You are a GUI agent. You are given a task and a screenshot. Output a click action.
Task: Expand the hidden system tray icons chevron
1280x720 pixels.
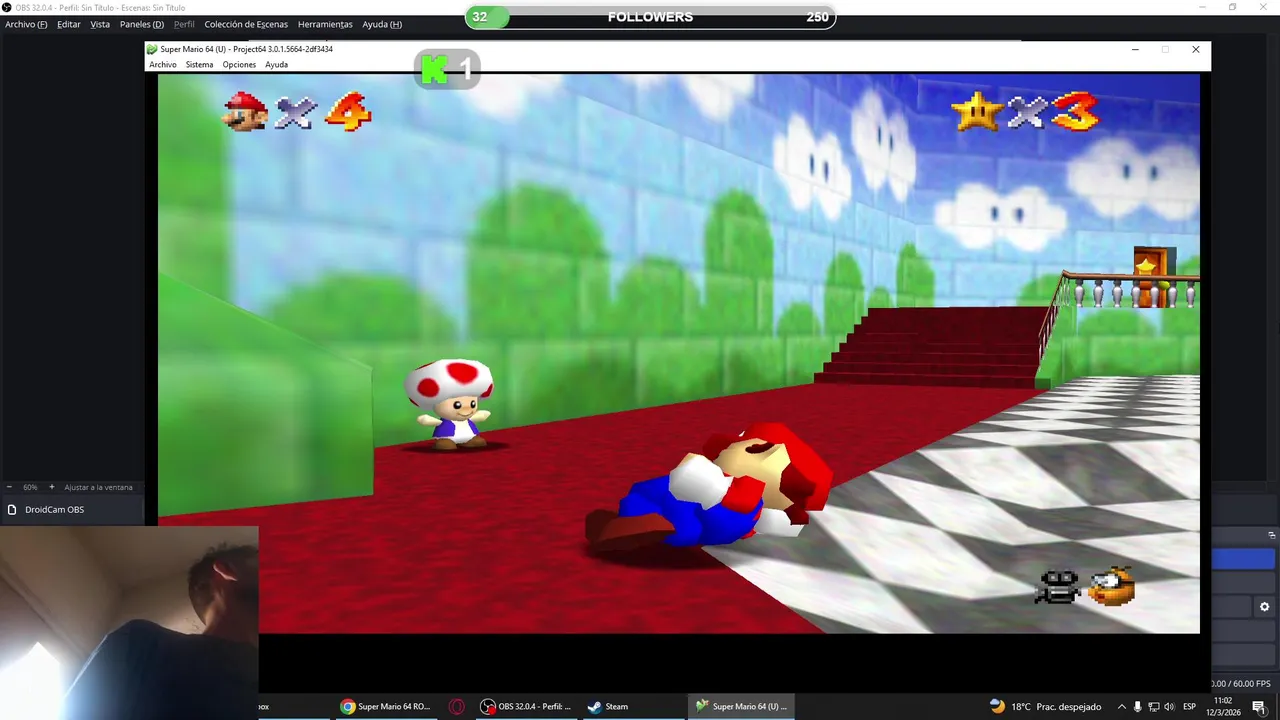point(1121,706)
